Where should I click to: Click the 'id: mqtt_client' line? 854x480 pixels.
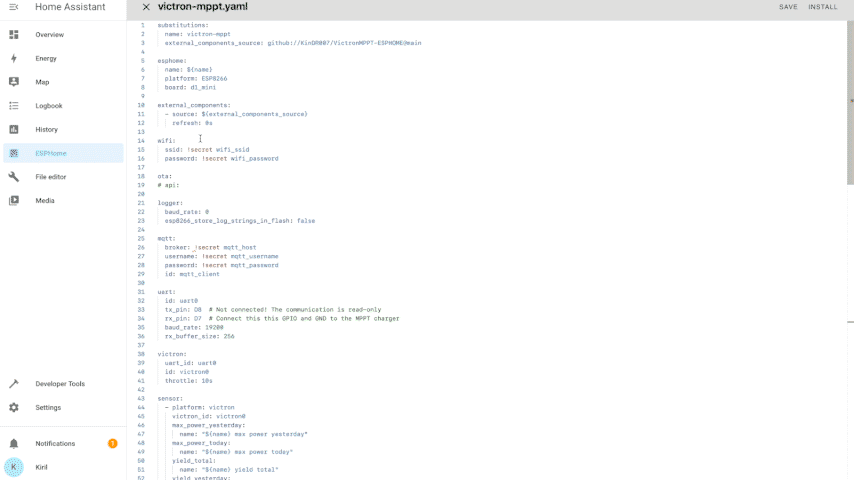(192, 274)
